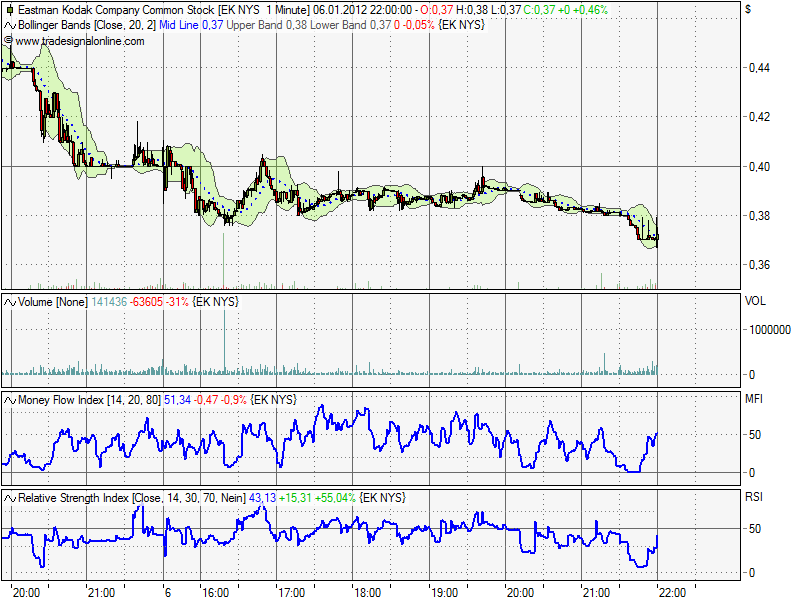The height and width of the screenshot is (600, 800).
Task: Click the instrument pin icon beside Eastman Kodak title
Action: point(8,10)
